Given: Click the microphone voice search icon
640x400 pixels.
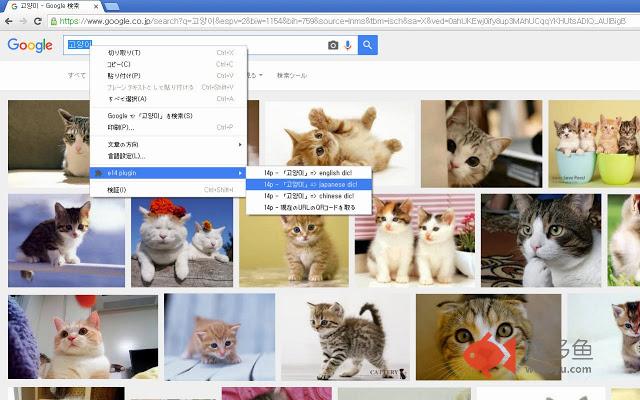Looking at the screenshot, I should pos(348,45).
